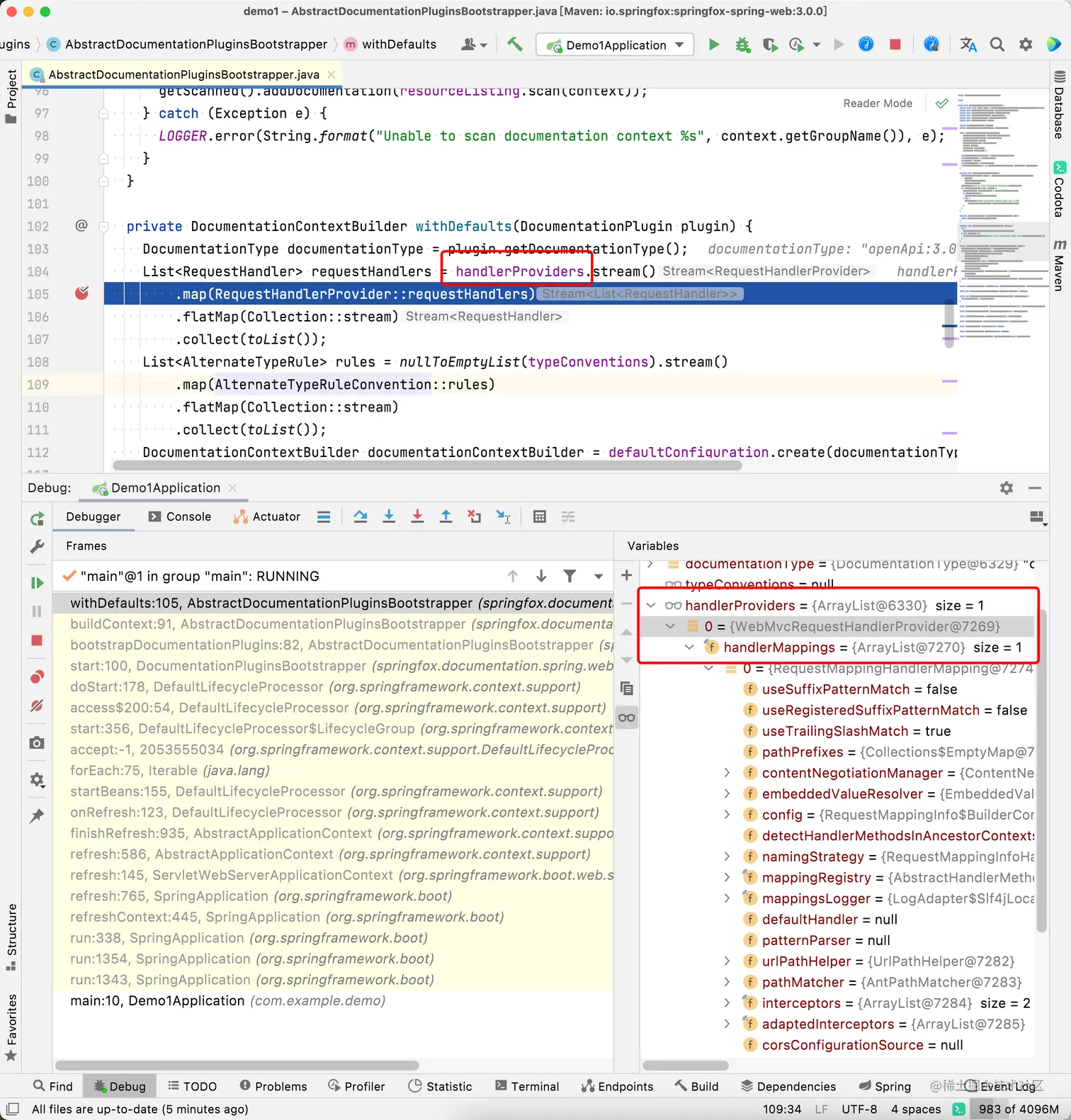The width and height of the screenshot is (1071, 1120).
Task: Click Frames panel horizontal scrollbar
Action: click(x=237, y=1065)
